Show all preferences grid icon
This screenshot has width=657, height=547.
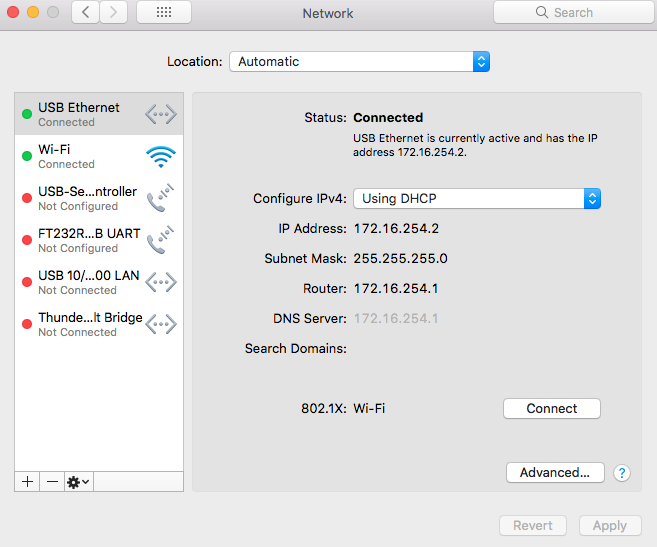pyautogui.click(x=164, y=12)
